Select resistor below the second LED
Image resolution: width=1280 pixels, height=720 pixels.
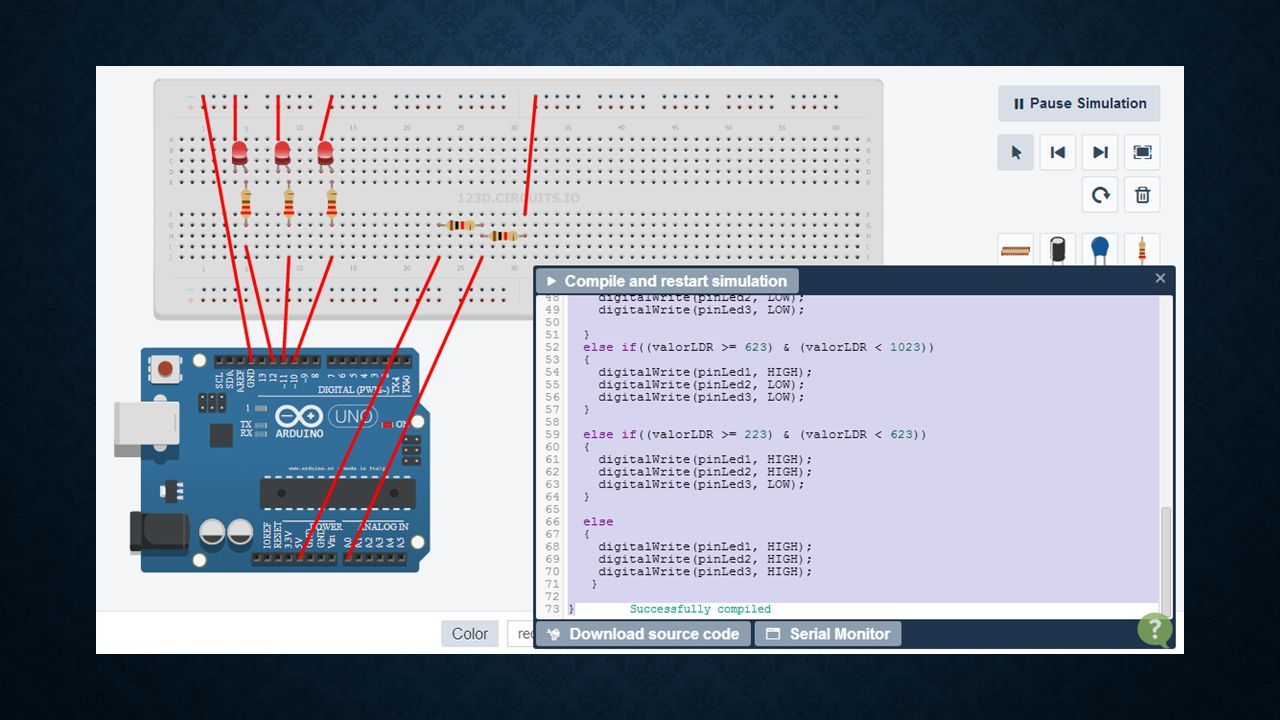pyautogui.click(x=289, y=204)
